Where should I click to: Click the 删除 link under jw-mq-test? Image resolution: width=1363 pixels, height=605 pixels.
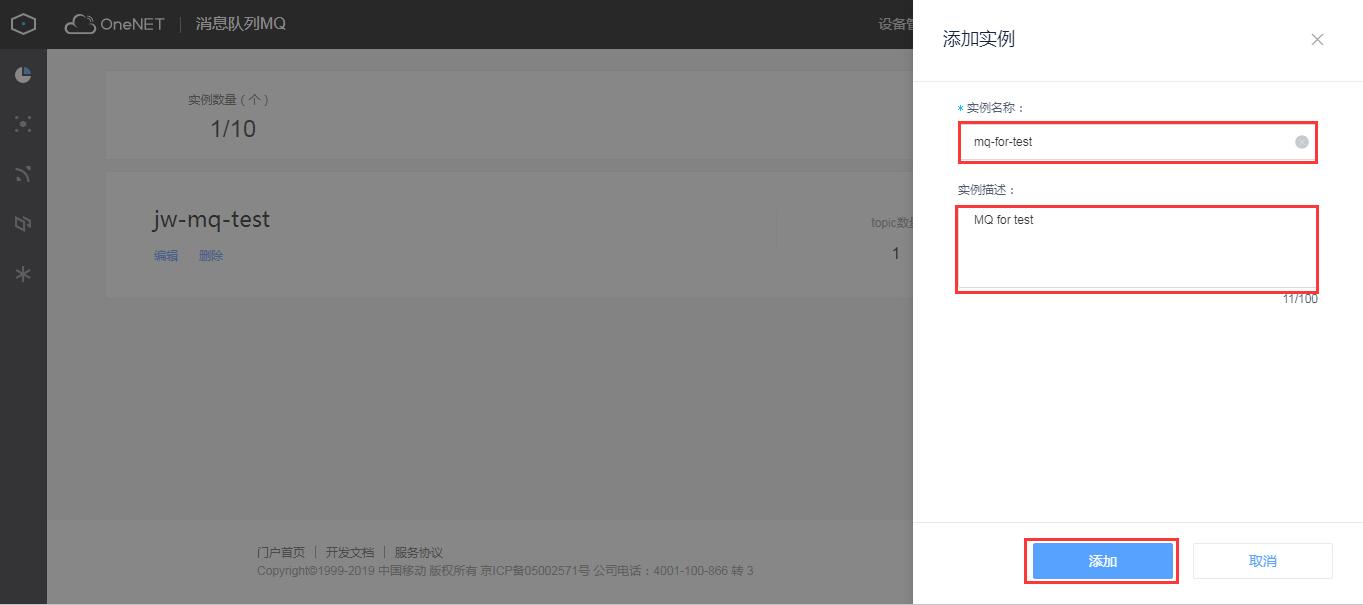tap(211, 256)
